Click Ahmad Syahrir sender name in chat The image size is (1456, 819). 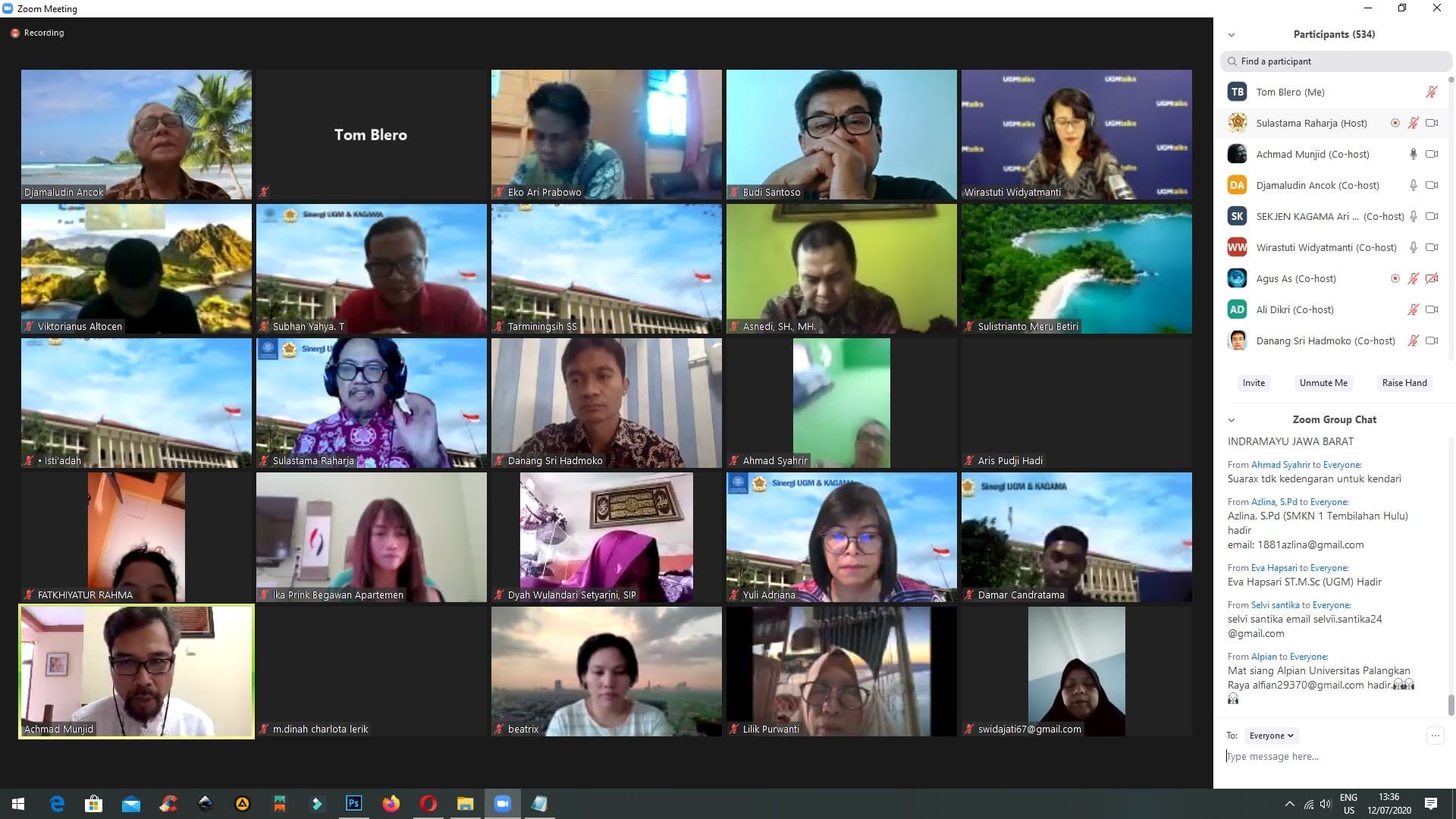1280,464
